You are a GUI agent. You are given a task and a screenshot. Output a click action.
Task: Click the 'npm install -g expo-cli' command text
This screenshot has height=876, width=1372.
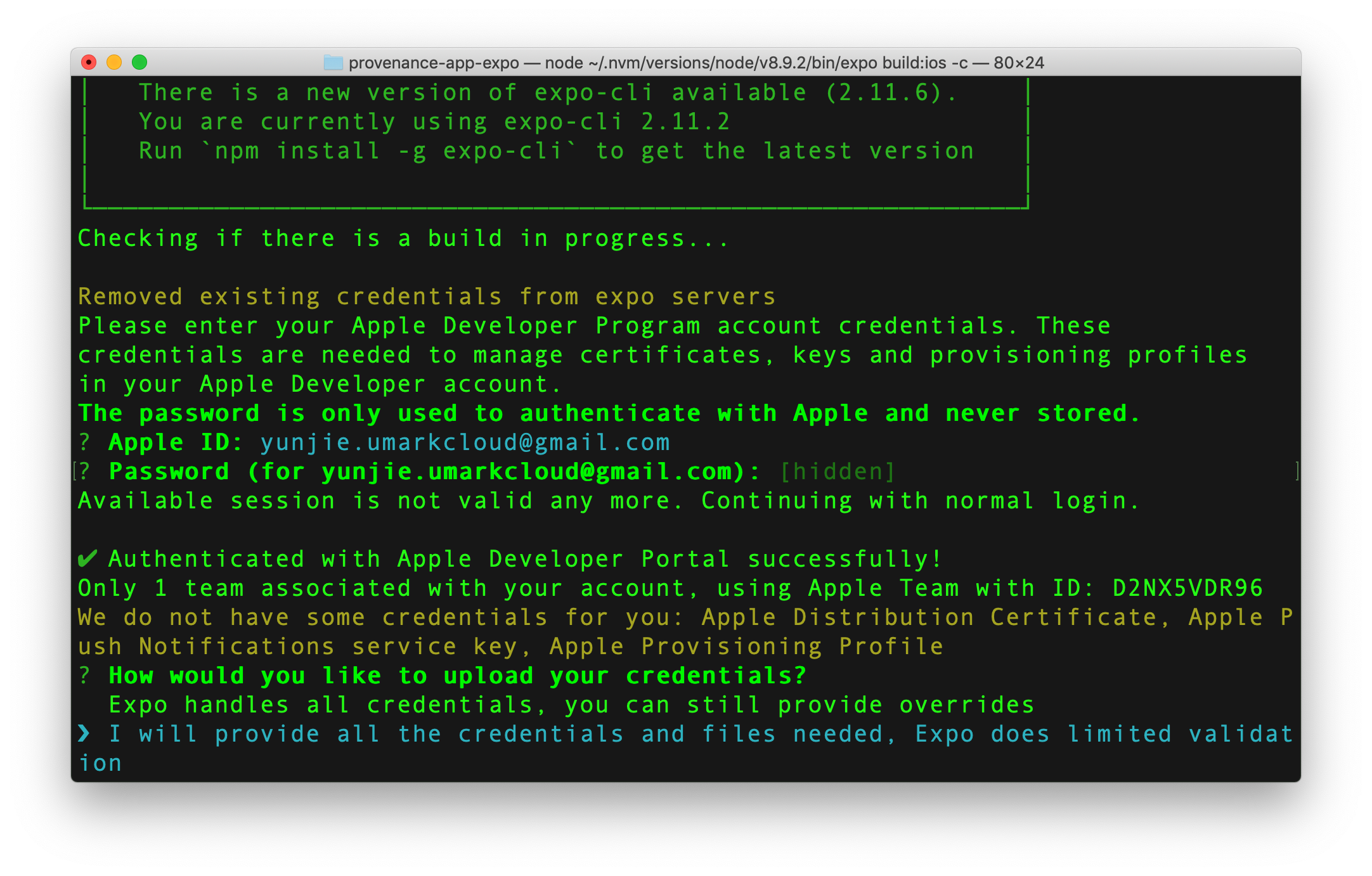(x=389, y=151)
